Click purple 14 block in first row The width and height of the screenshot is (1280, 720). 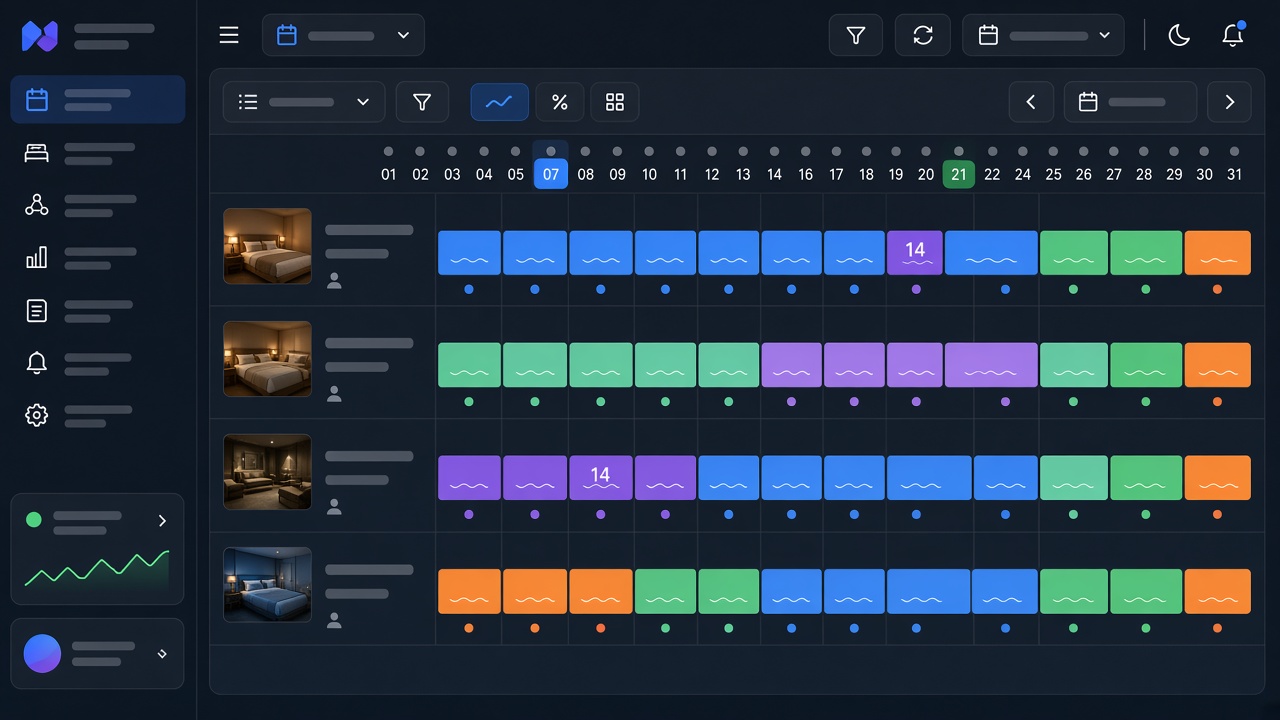(915, 253)
